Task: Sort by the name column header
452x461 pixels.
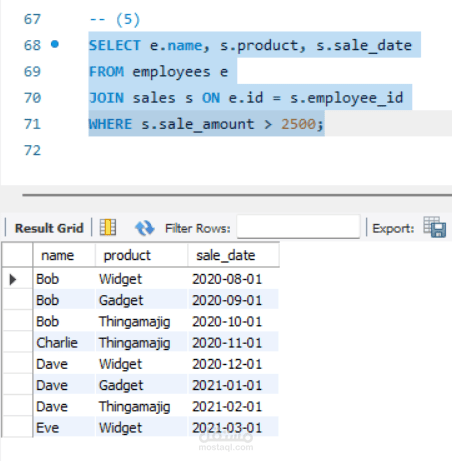Action: pyautogui.click(x=64, y=255)
